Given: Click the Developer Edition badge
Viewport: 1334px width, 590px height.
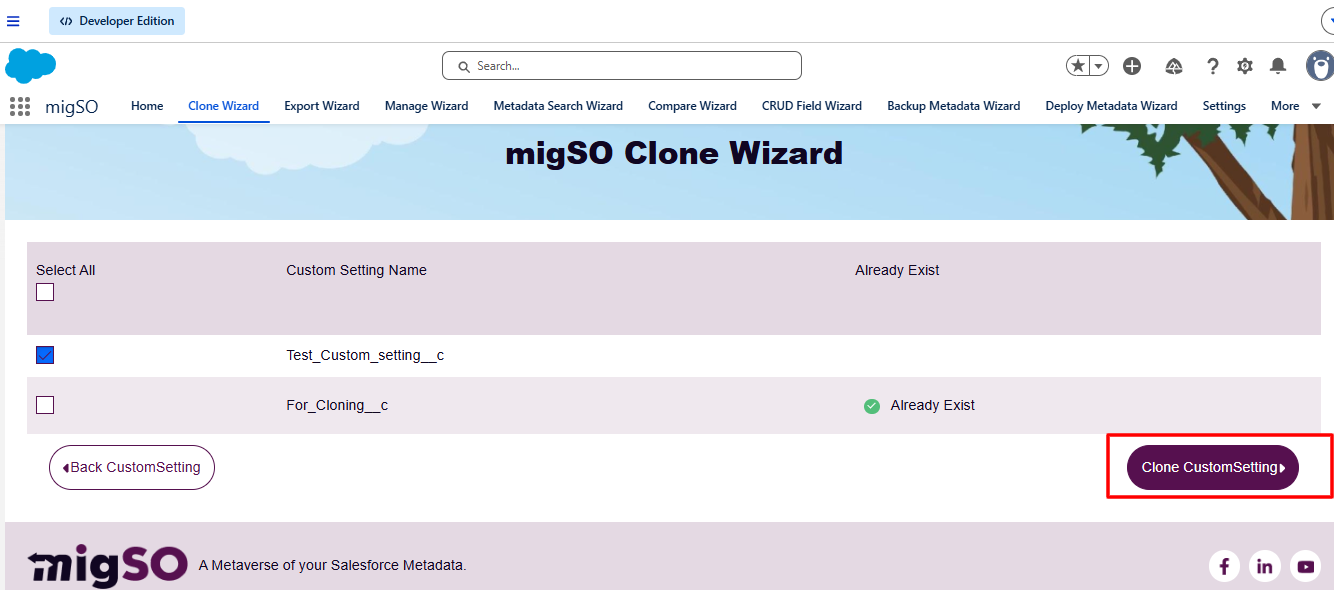Looking at the screenshot, I should click(117, 21).
